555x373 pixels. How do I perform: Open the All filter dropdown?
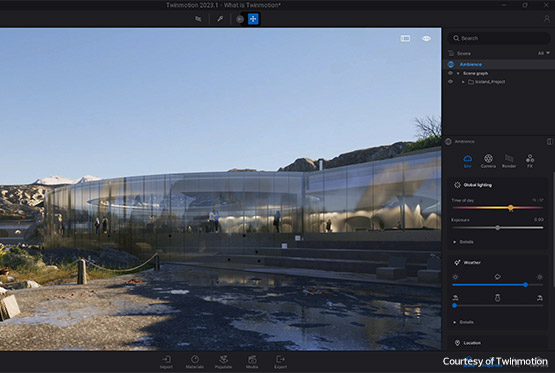tap(544, 53)
